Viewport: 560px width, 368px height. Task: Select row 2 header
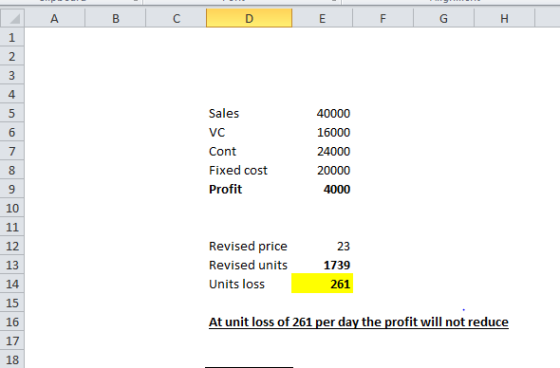[x=12, y=56]
